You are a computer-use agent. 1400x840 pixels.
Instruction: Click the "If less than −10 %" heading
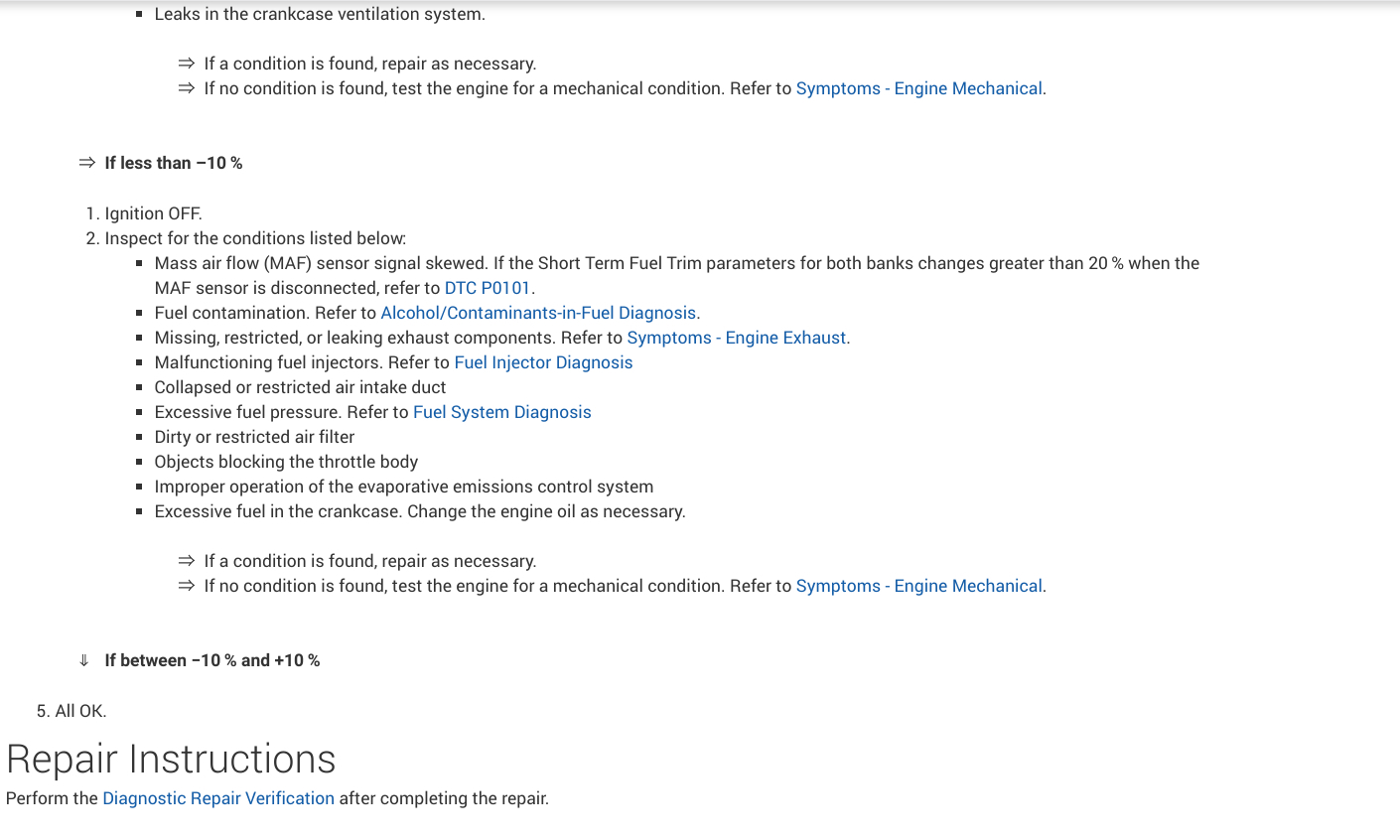174,163
